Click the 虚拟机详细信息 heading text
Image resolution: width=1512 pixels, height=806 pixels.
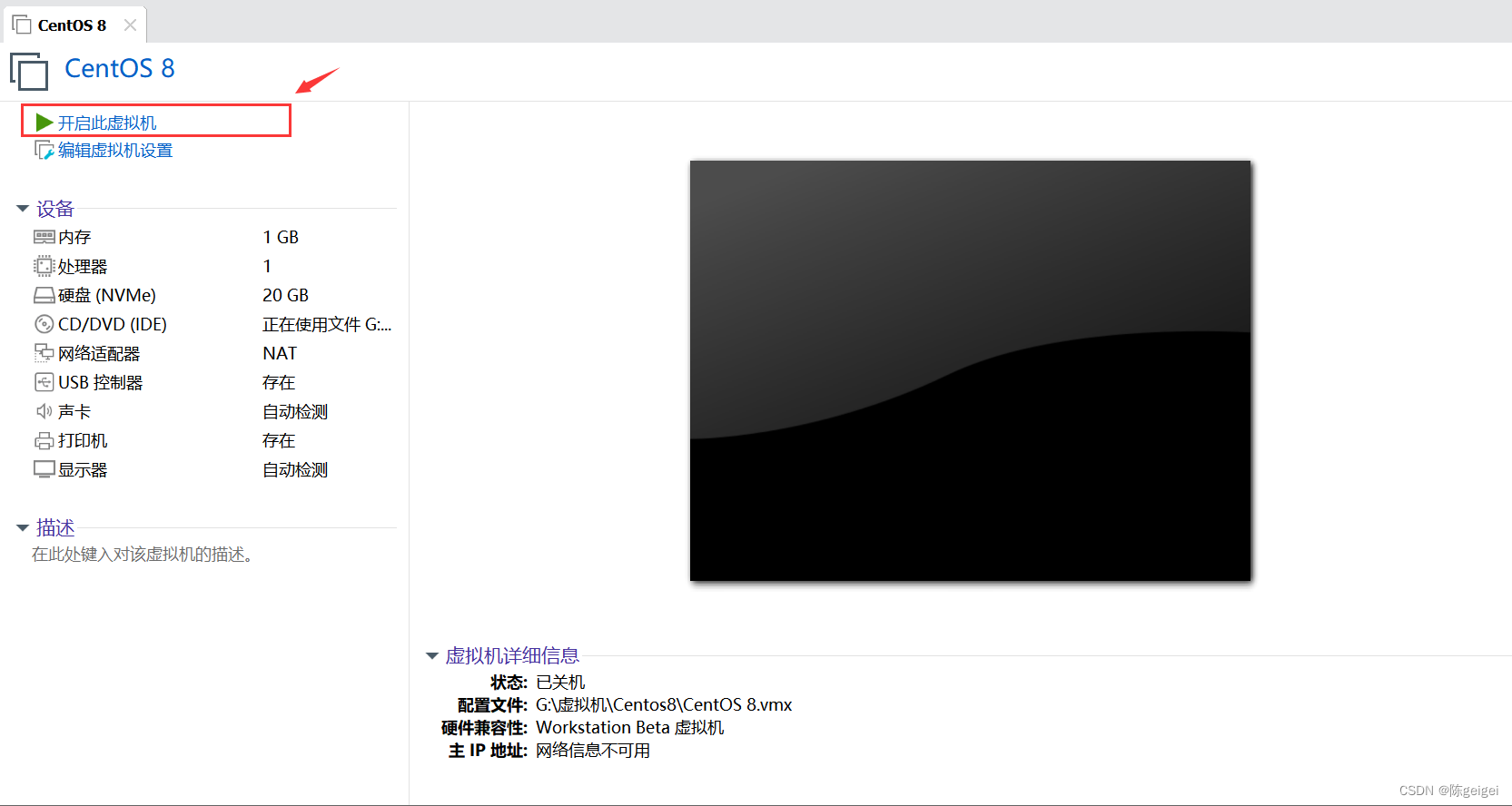[x=512, y=656]
